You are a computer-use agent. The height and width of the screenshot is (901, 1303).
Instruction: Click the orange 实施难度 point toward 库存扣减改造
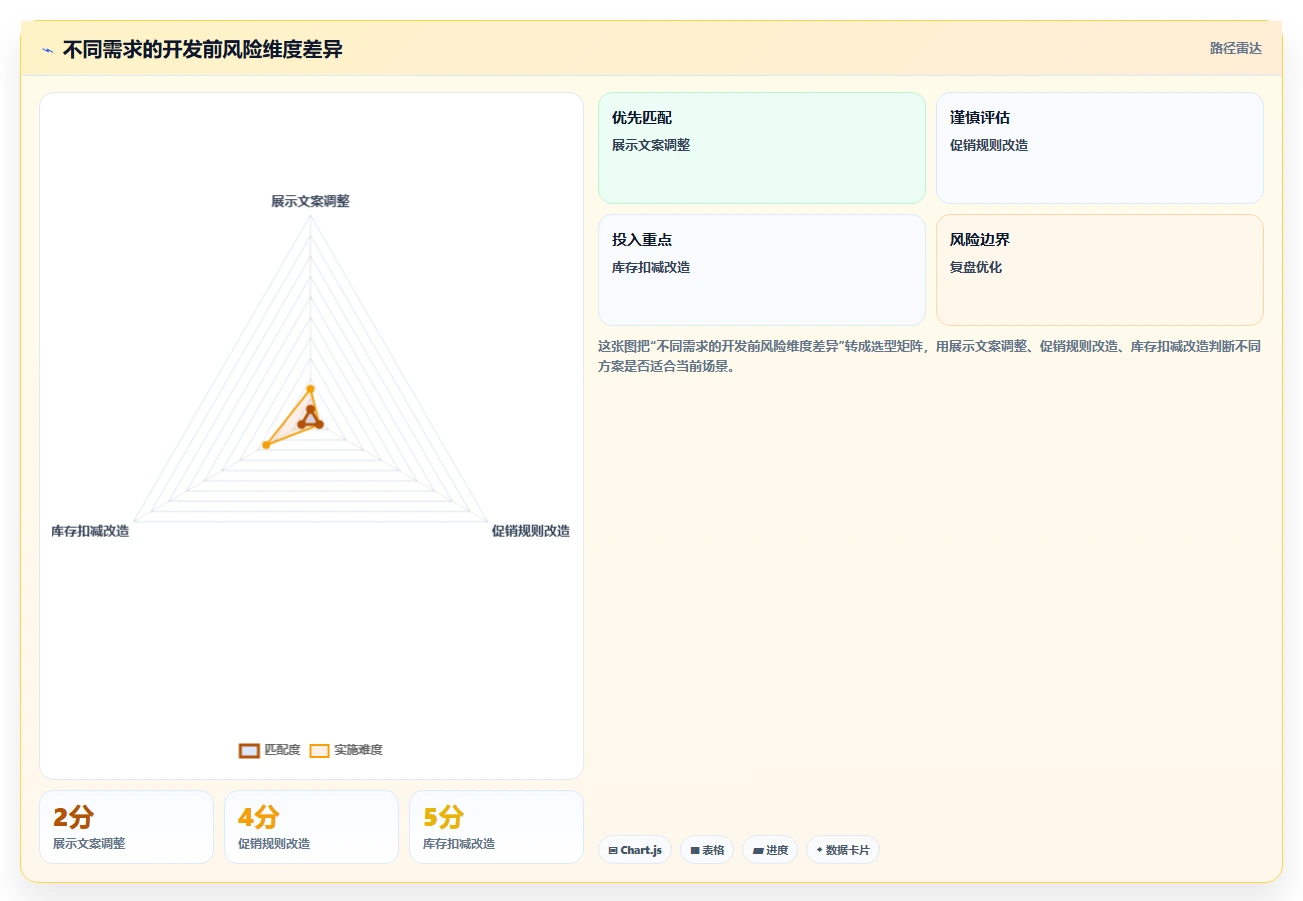point(266,444)
